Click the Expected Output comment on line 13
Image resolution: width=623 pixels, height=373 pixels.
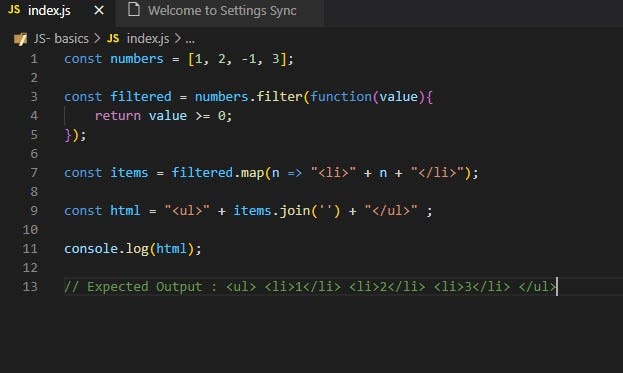[310, 286]
